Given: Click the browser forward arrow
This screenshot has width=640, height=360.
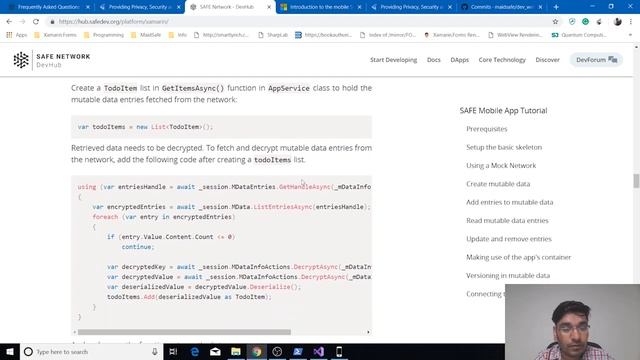Looking at the screenshot, I should click(22, 22).
